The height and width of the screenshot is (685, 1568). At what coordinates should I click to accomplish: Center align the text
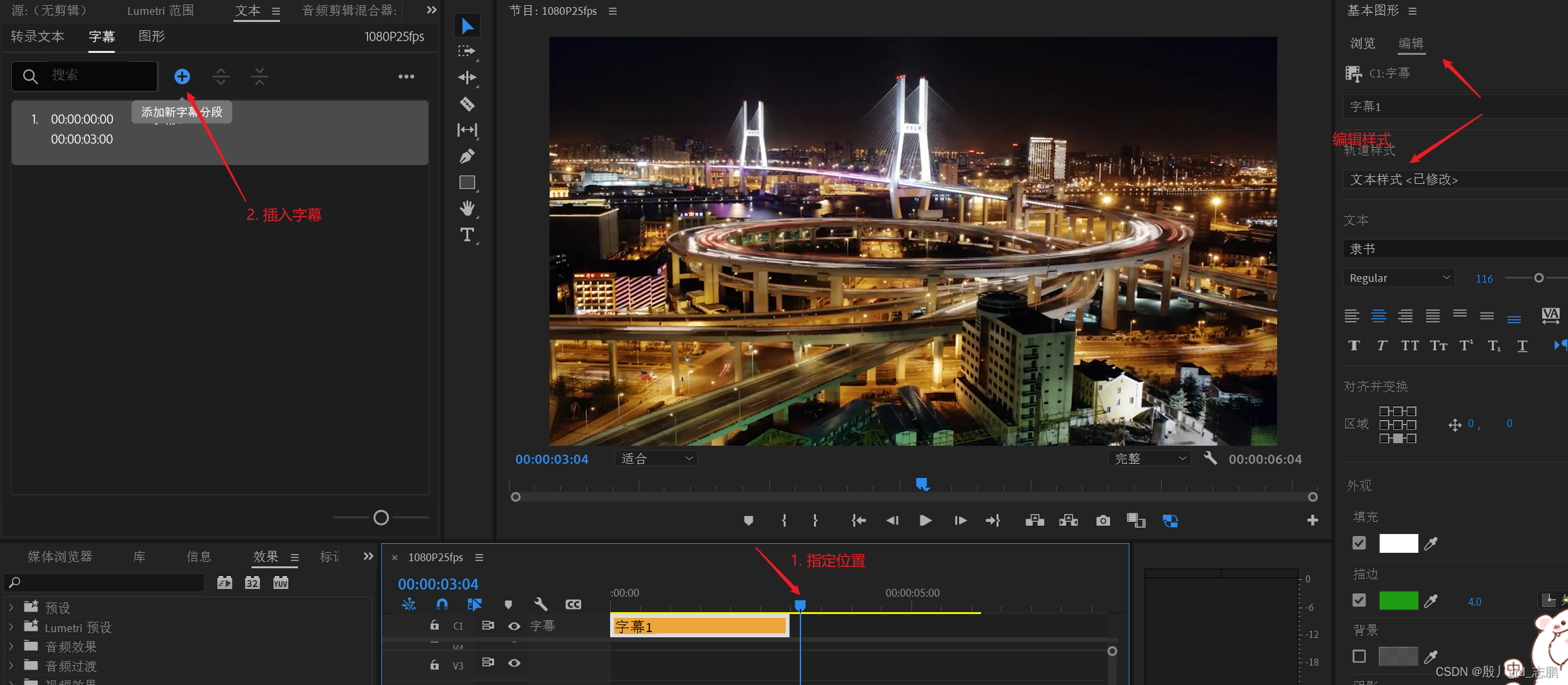pyautogui.click(x=1378, y=315)
